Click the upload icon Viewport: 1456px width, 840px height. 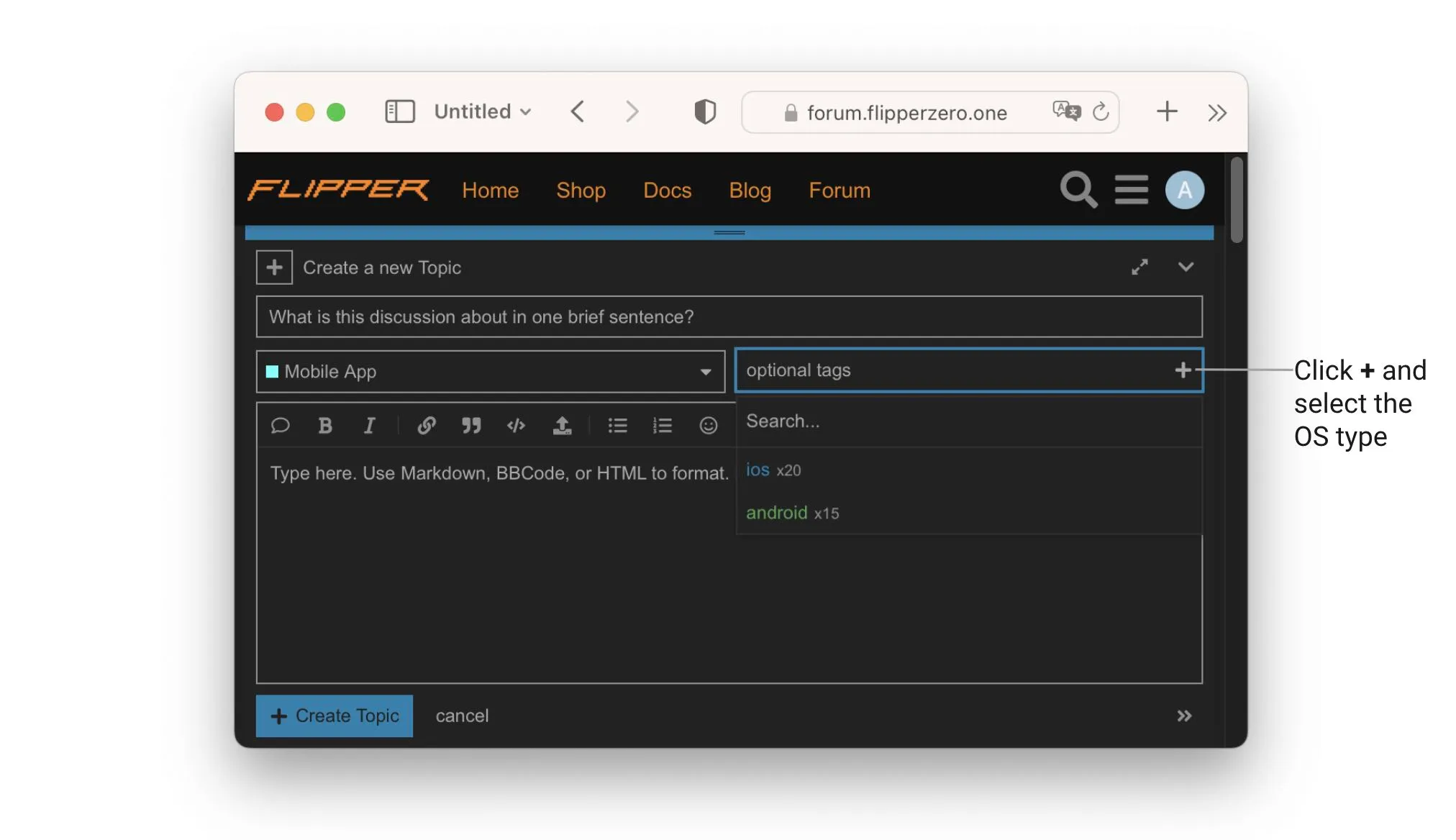pos(562,426)
